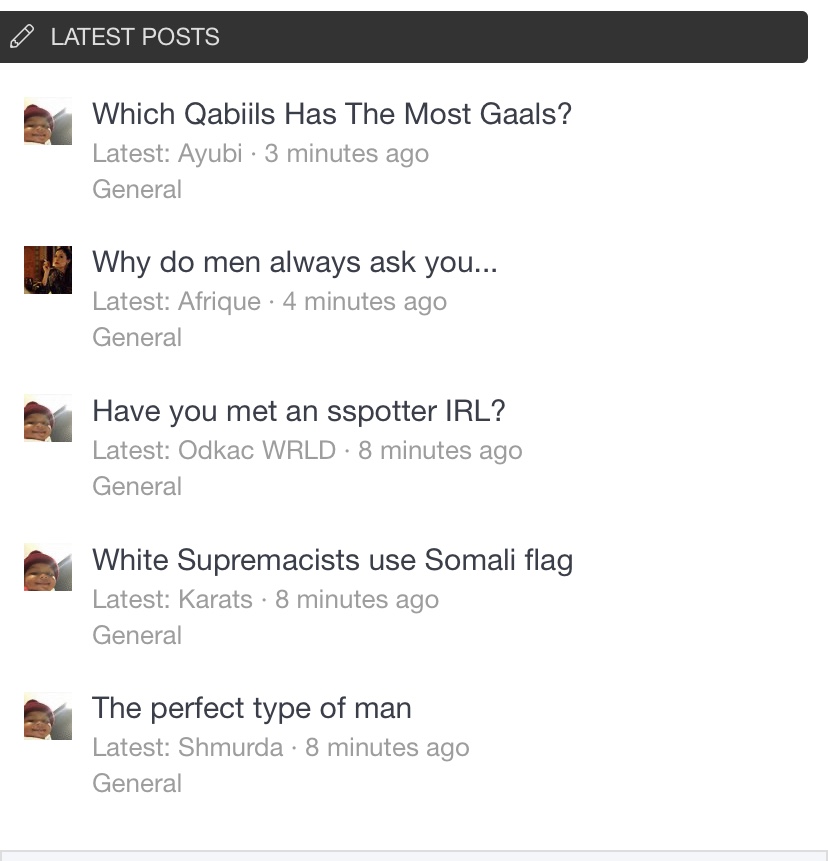Open thread Why do men always ask you...
The height and width of the screenshot is (861, 828).
pos(295,262)
